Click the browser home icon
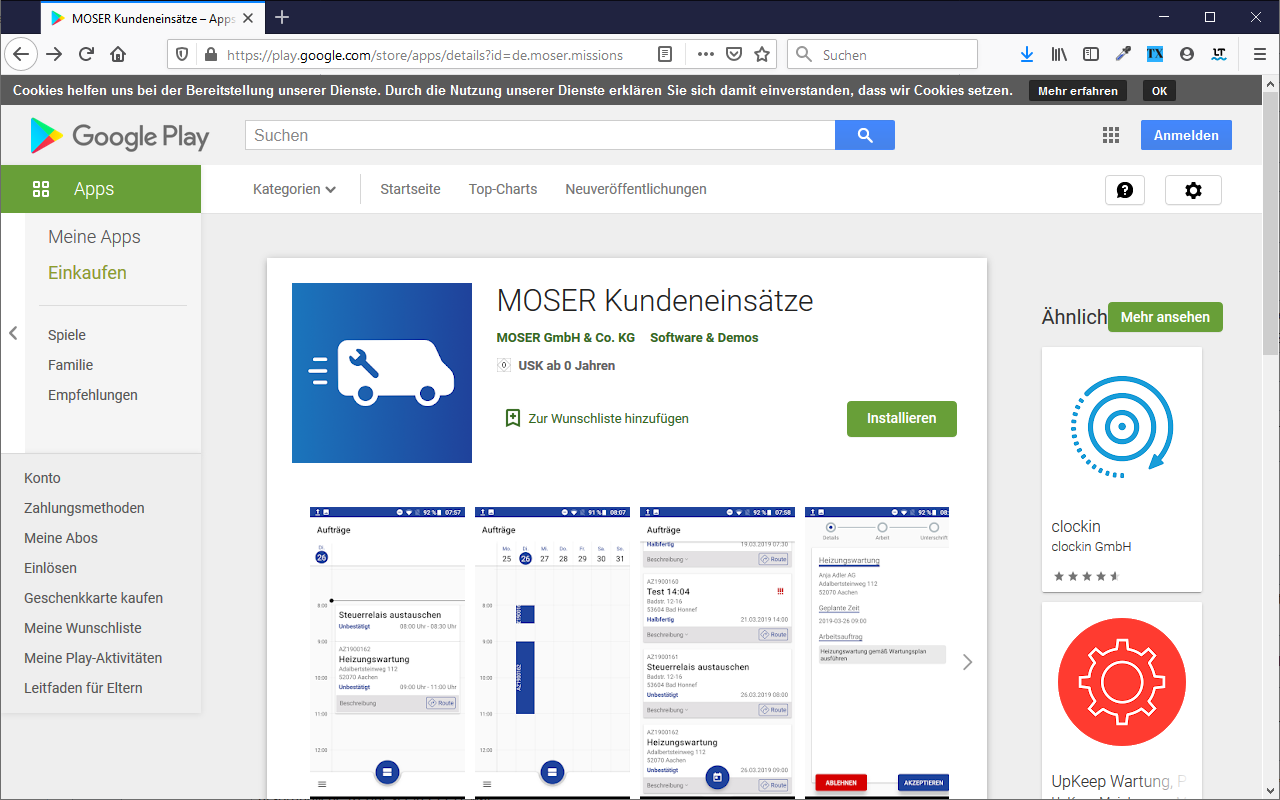1280x800 pixels. [118, 55]
